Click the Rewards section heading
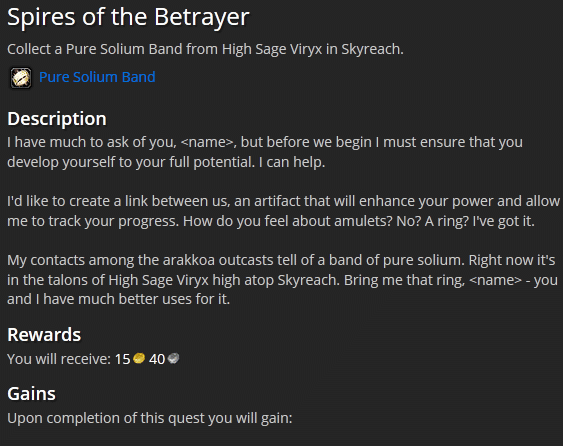This screenshot has height=446, width=563. [44, 334]
